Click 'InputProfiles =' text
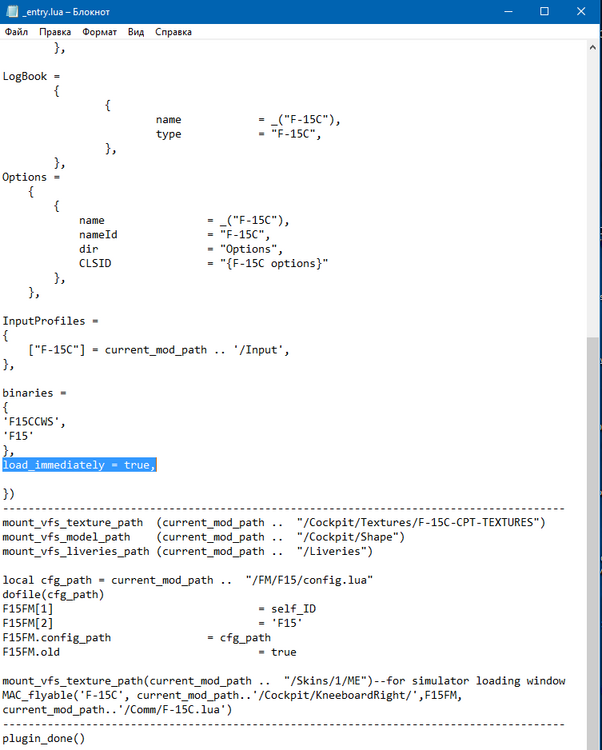602x750 pixels. click(x=50, y=321)
